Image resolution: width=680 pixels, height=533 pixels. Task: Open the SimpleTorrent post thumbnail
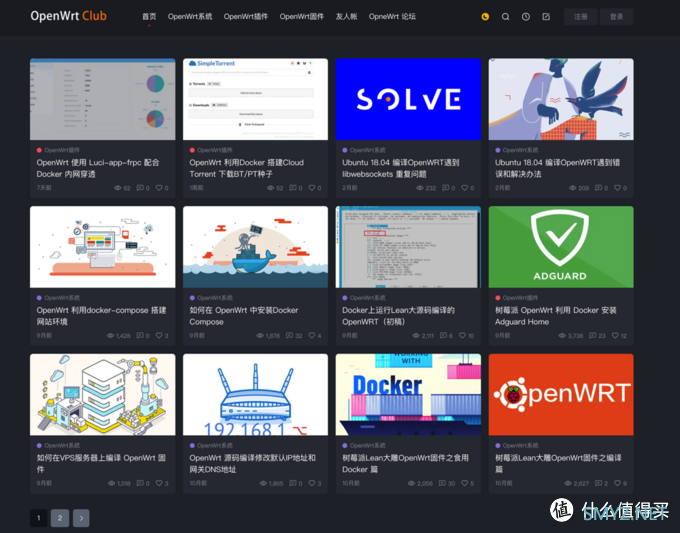[255, 99]
